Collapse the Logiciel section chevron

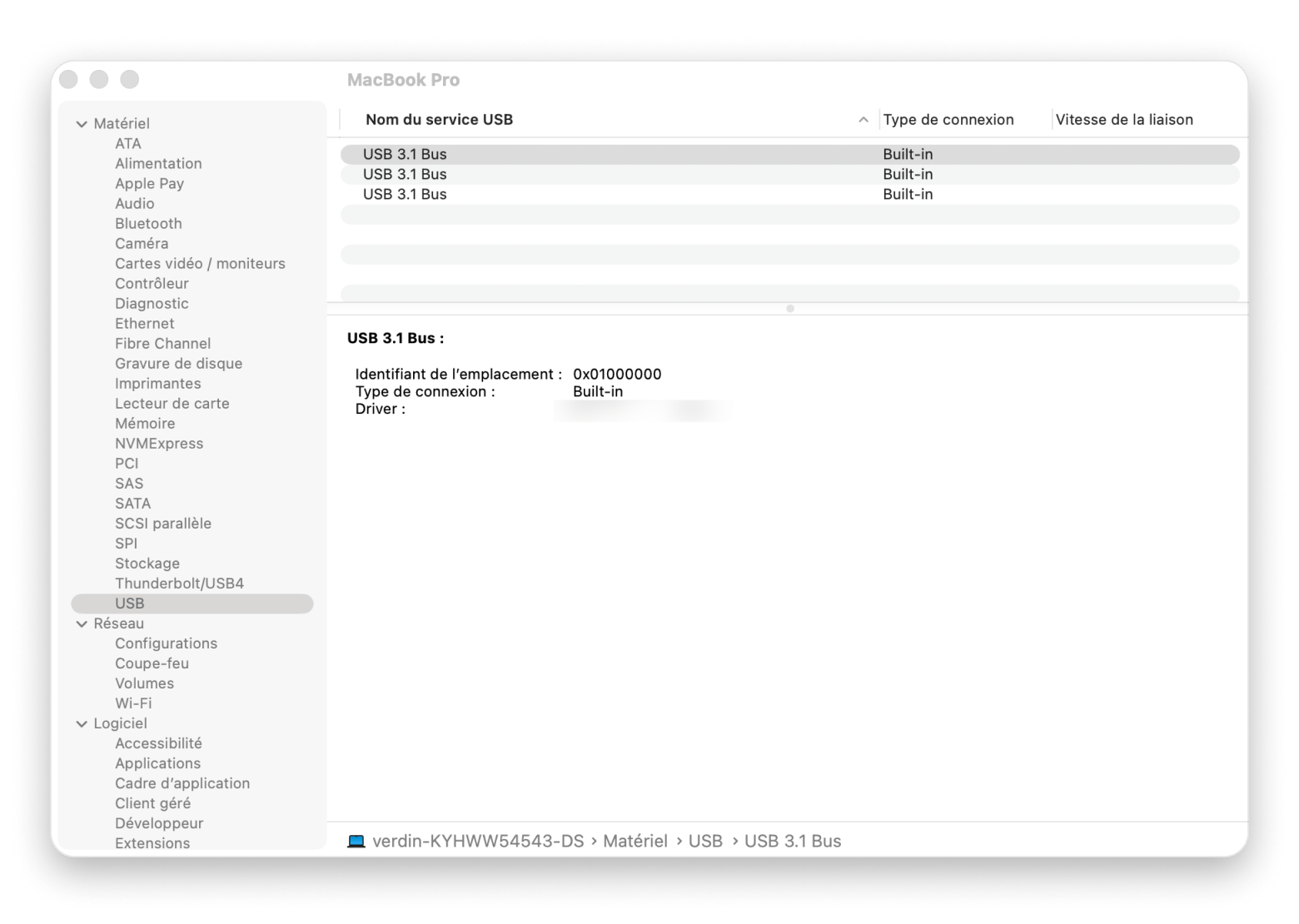(82, 724)
